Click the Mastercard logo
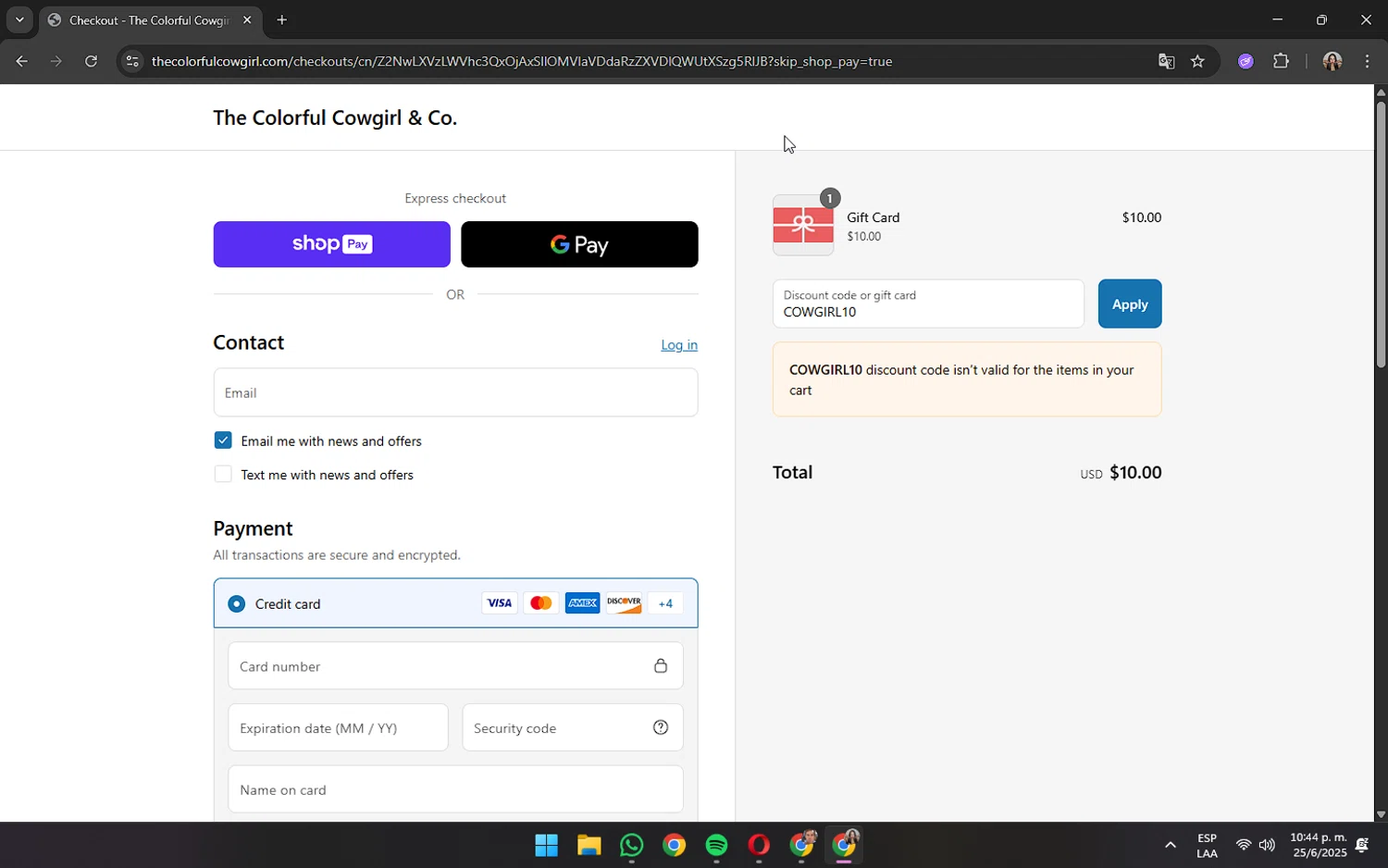This screenshot has width=1388, height=868. point(541,603)
